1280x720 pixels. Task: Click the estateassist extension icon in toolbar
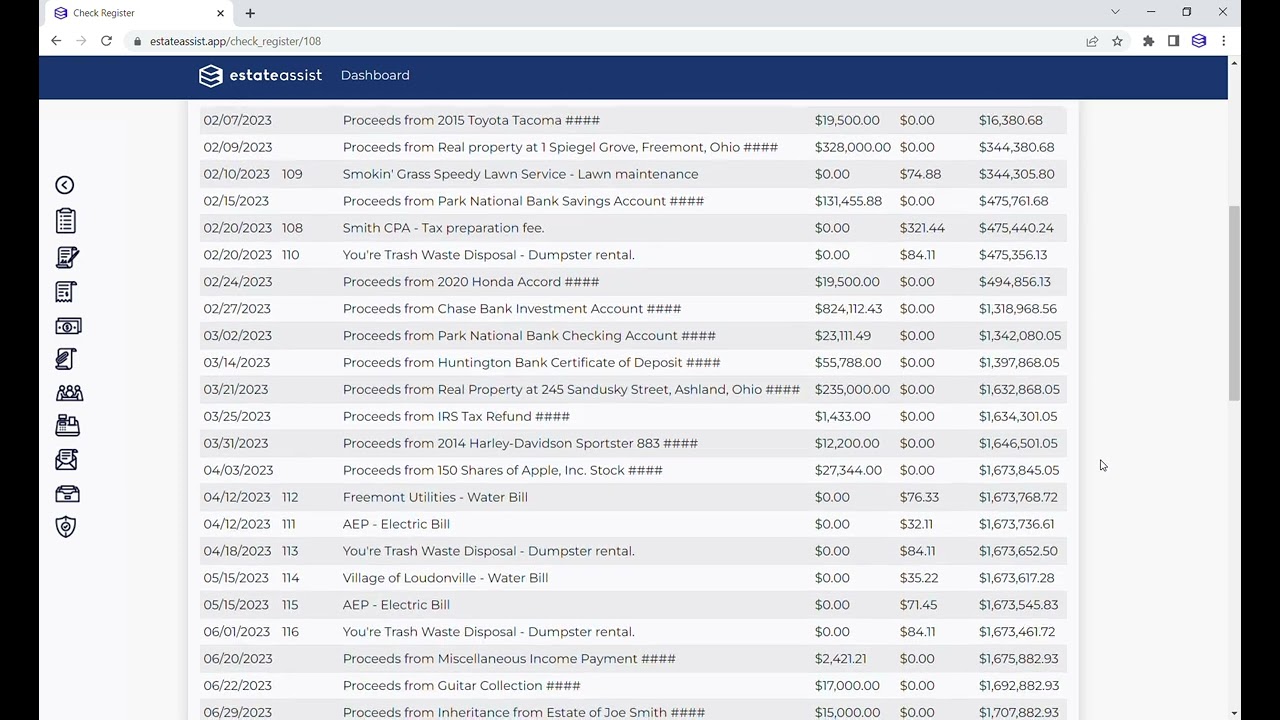pos(1198,41)
